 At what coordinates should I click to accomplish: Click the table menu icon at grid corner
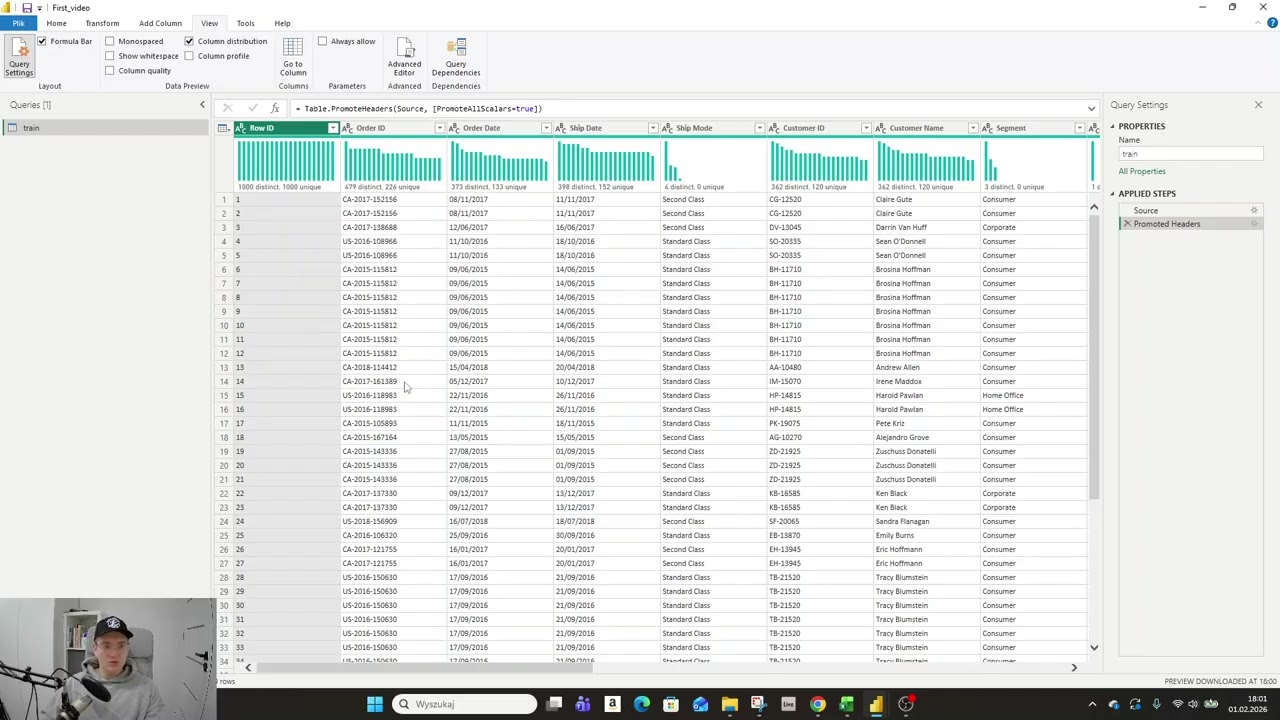[x=224, y=128]
